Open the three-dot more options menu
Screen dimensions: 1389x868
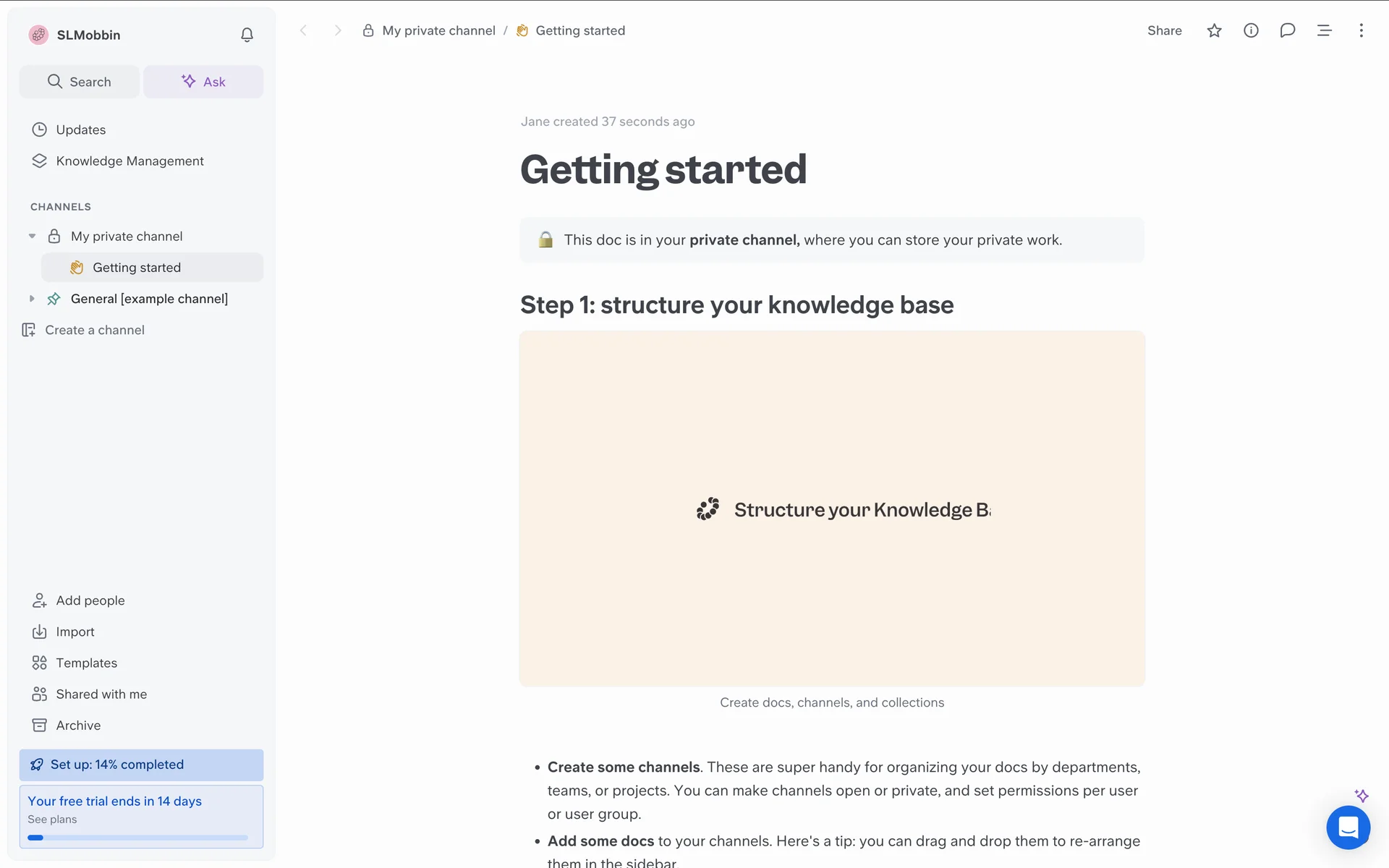1361,30
